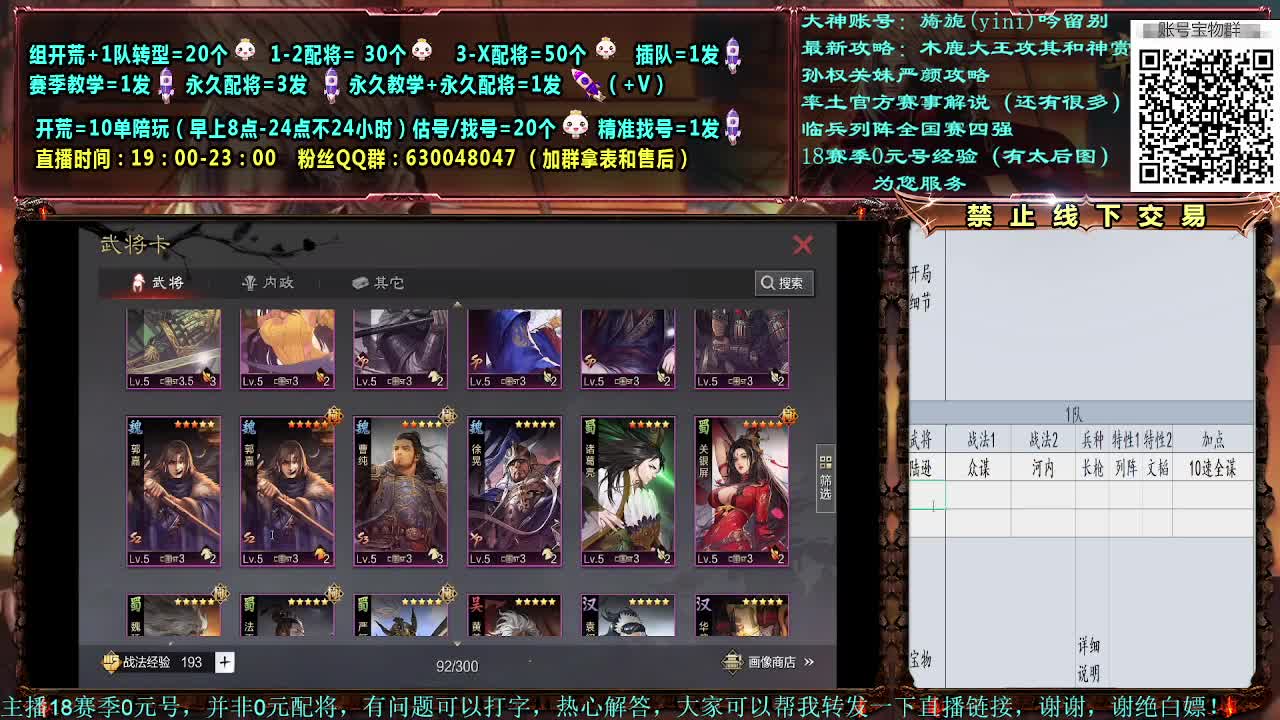The height and width of the screenshot is (720, 1280).
Task: Open the 画像商店 link
Action: point(768,662)
